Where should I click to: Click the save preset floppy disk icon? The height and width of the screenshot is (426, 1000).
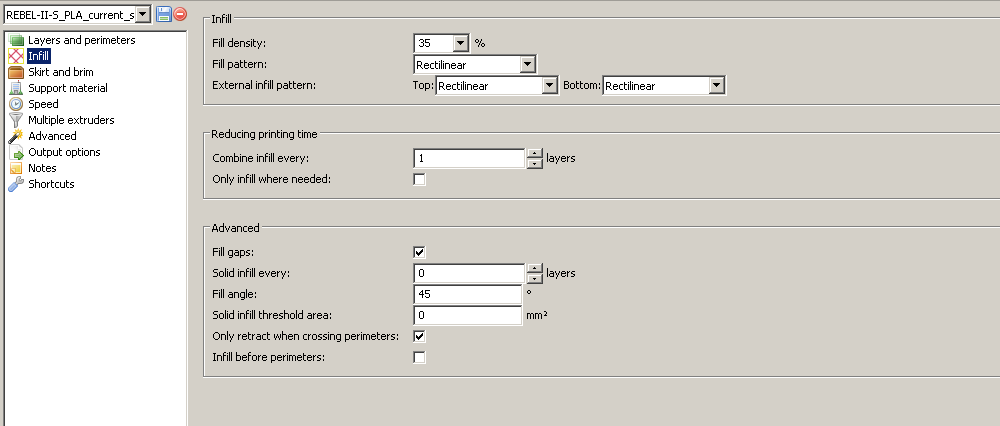163,14
